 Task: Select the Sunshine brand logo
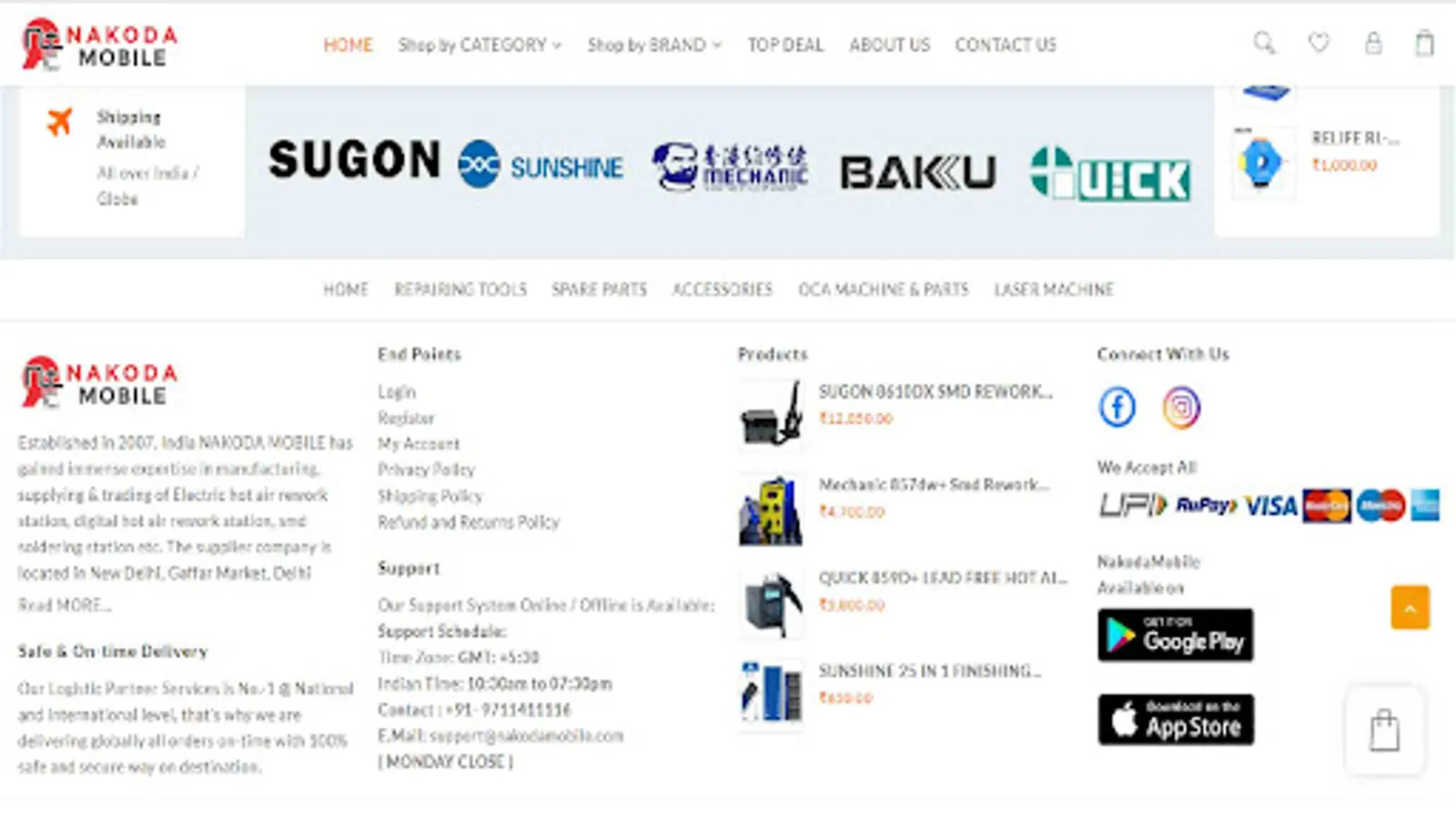tap(541, 166)
